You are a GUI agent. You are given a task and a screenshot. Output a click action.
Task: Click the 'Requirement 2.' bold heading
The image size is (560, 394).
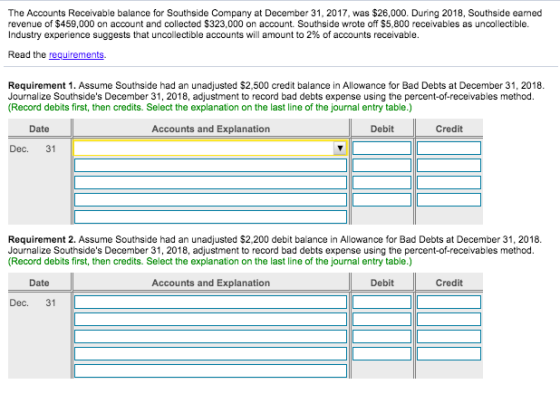click(42, 239)
